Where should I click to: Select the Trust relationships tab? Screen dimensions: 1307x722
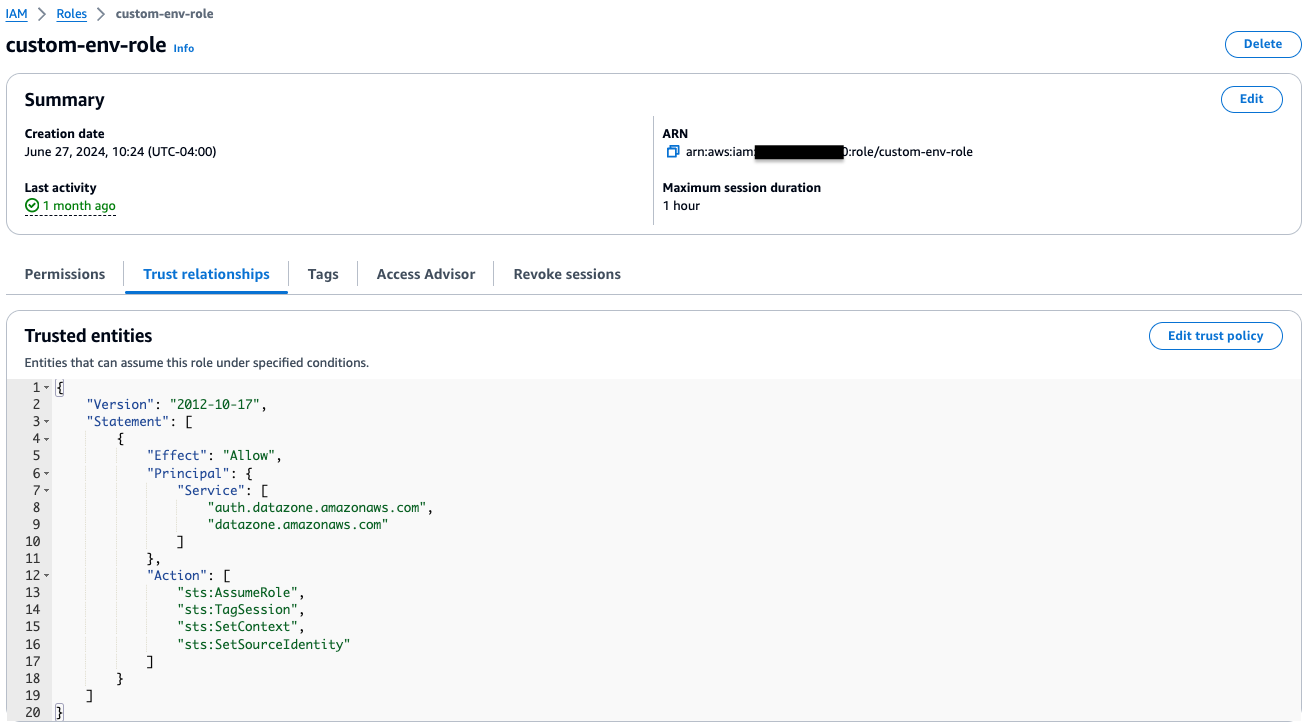tap(206, 274)
